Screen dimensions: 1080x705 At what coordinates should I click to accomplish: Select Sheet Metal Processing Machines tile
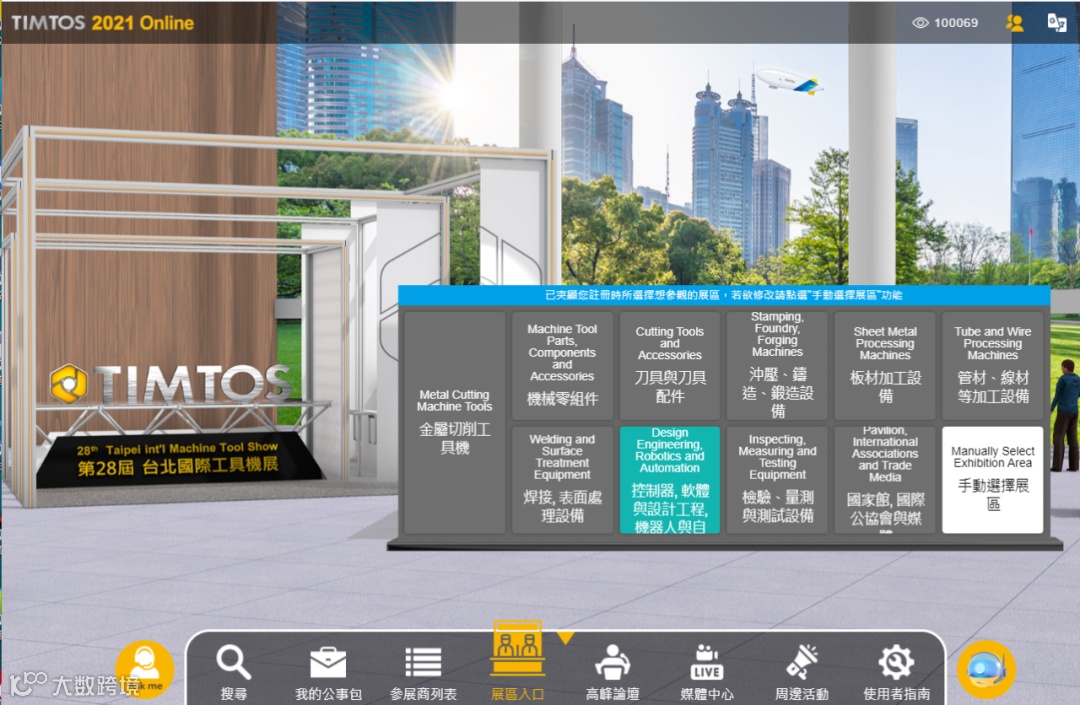[885, 366]
